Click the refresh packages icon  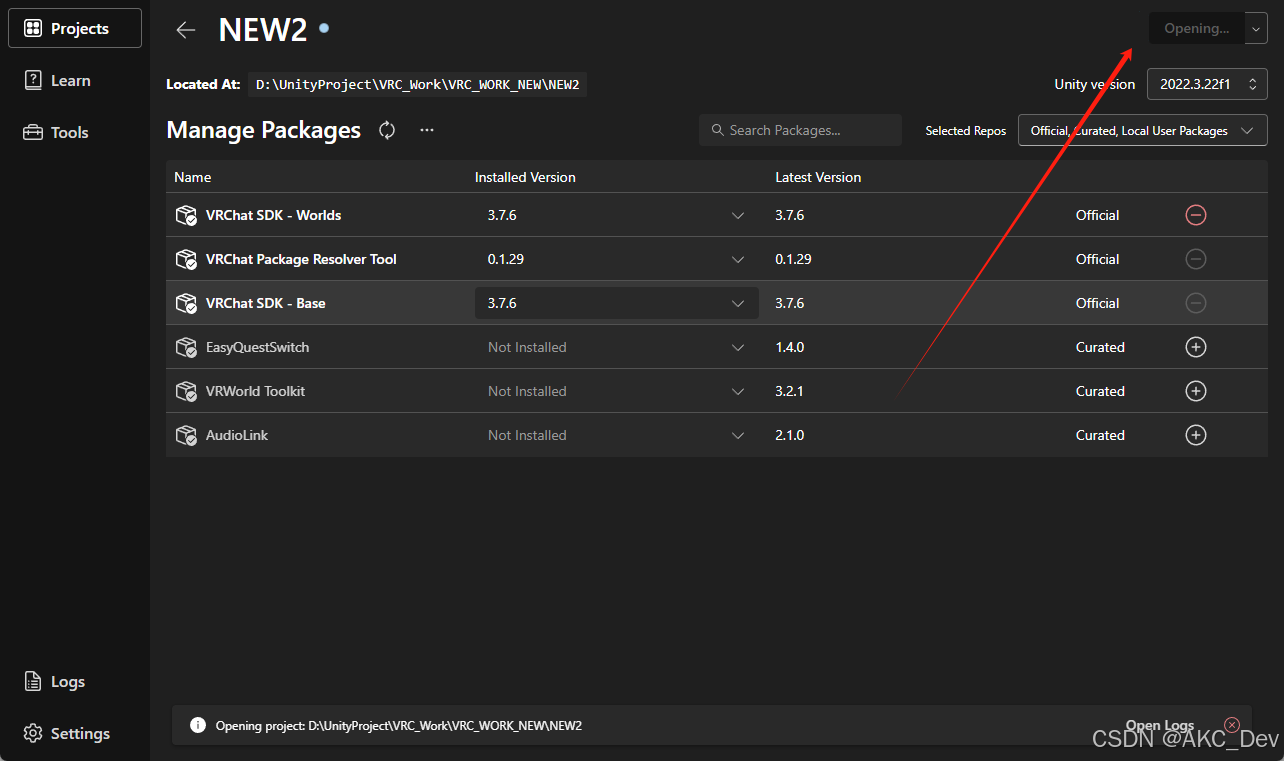click(x=387, y=130)
